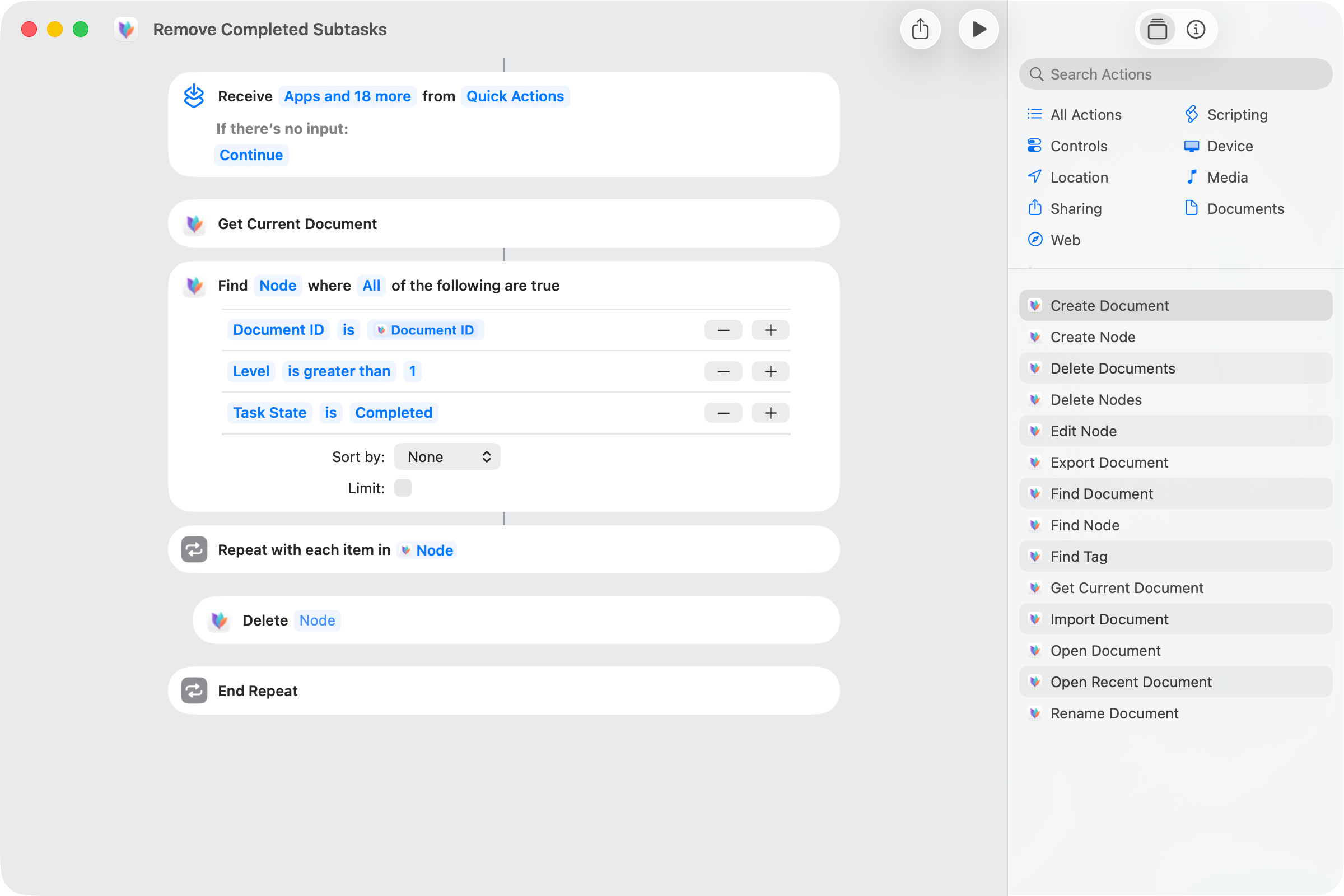Select the Web category
Screen dimensions: 1344x896
coord(1054,240)
